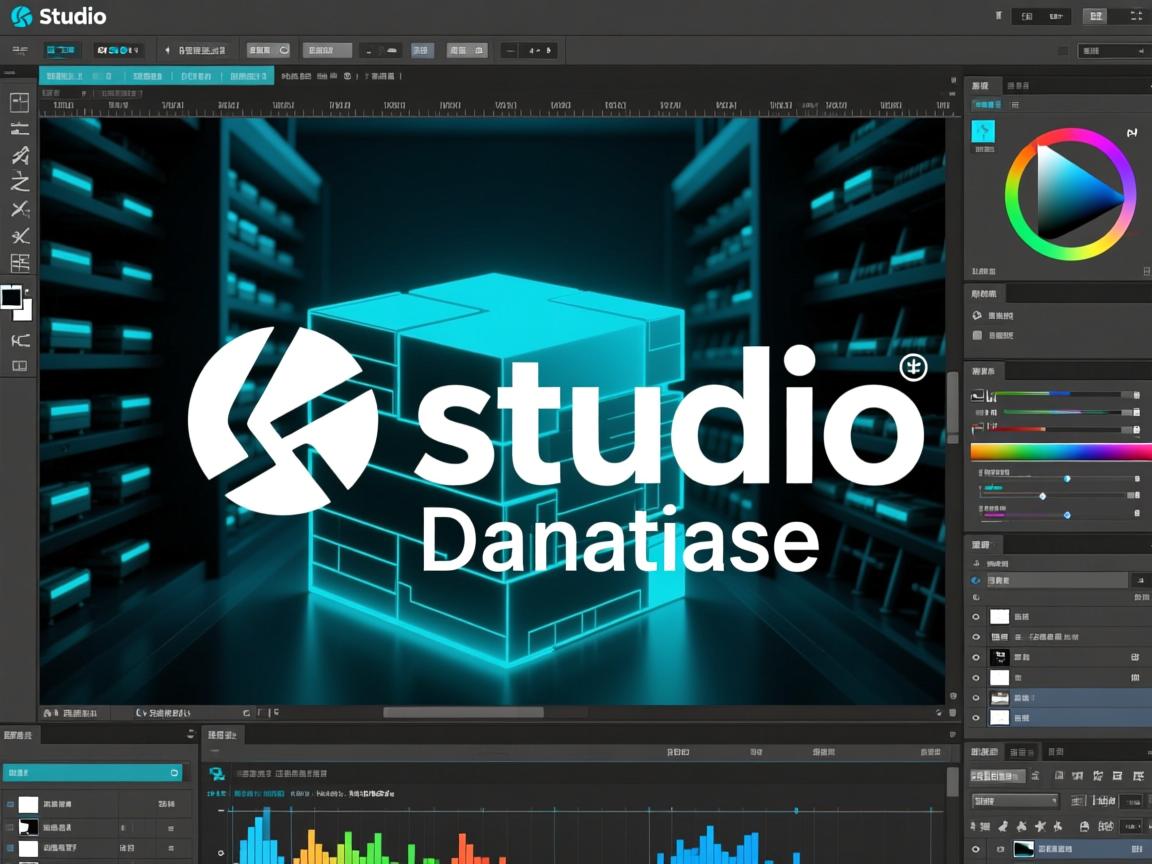Screen dimensions: 1152x864
Task: Hide the black thumbnail layer in the layers list
Action: [x=976, y=657]
